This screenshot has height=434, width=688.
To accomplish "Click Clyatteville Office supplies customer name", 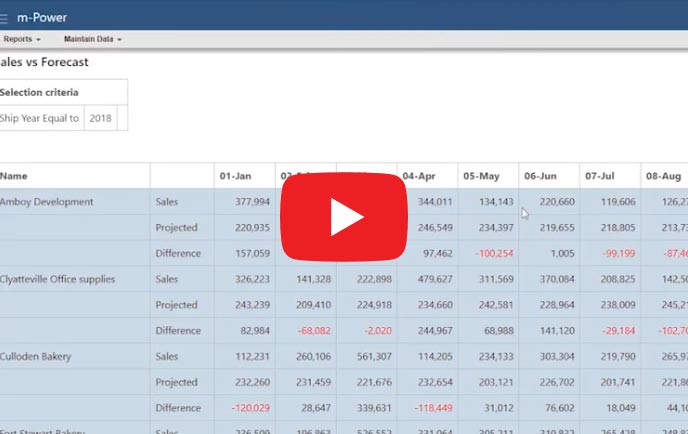I will 58,280.
